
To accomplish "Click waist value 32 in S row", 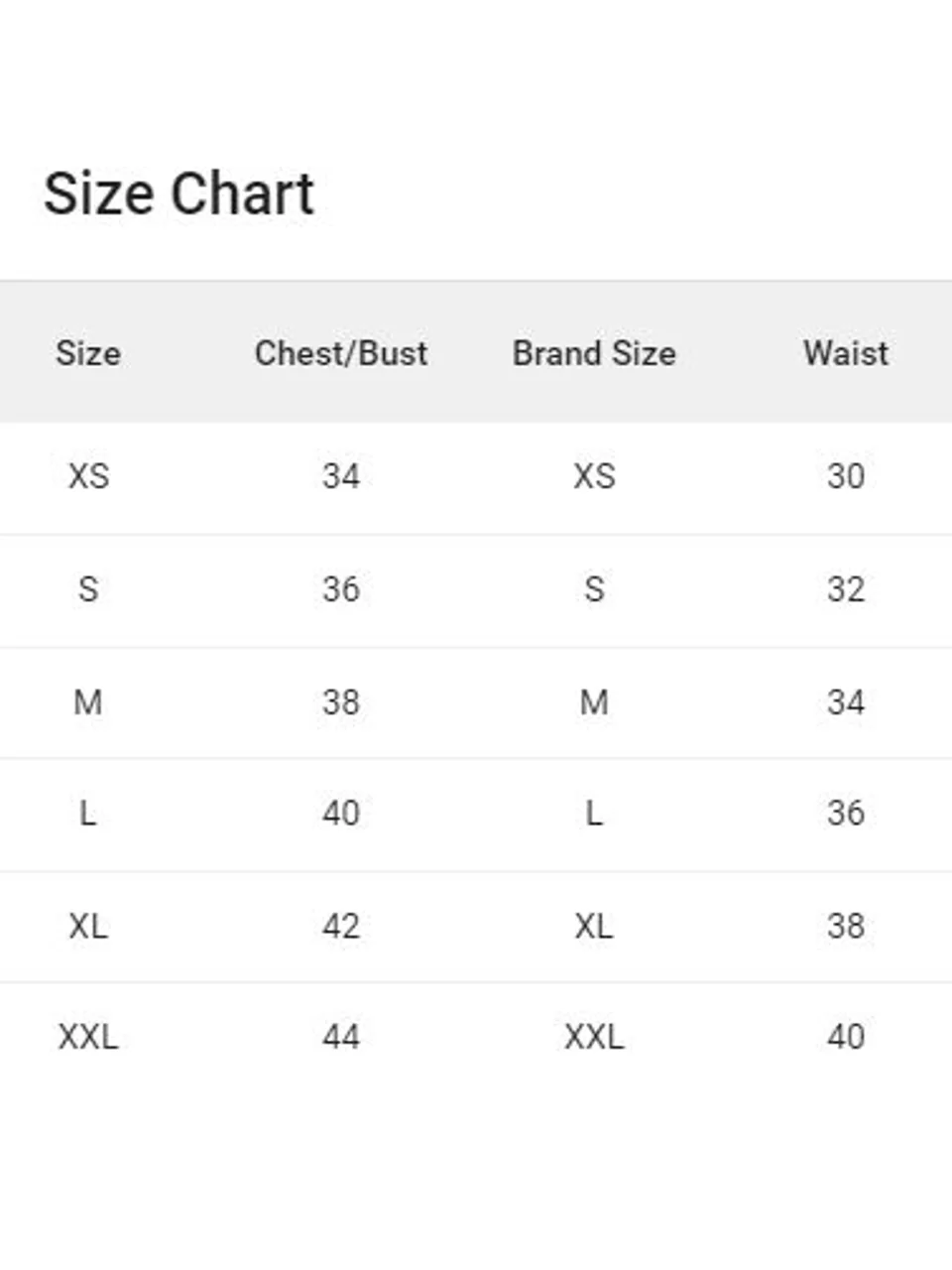I will point(846,589).
